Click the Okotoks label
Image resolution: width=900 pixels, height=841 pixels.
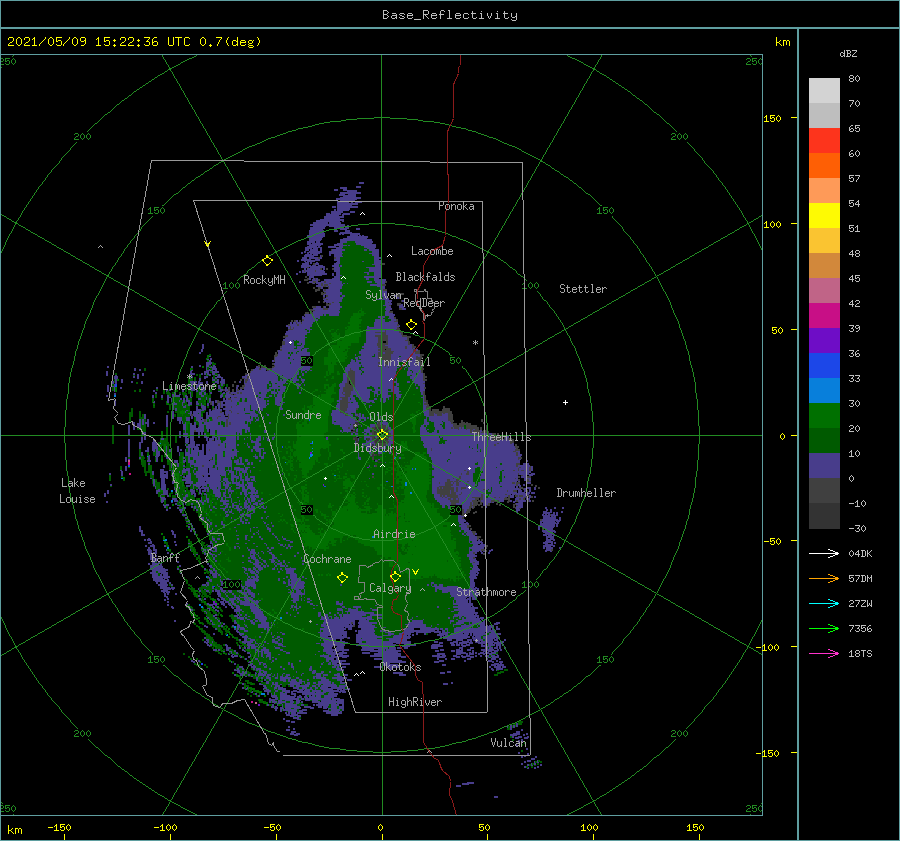pyautogui.click(x=400, y=668)
